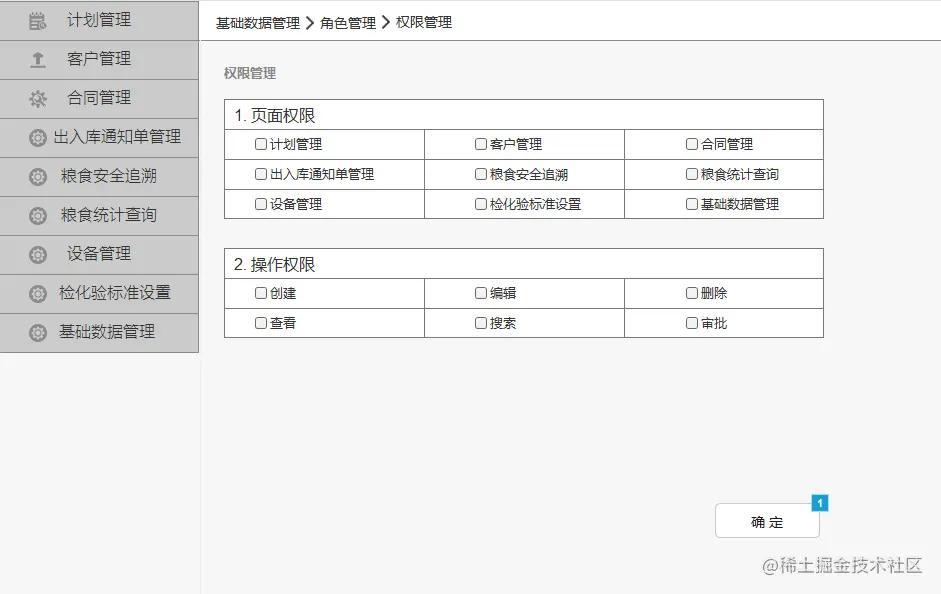Go to 基础数据管理 in the breadcrumb
Viewport: 941px width, 594px height.
click(x=258, y=23)
